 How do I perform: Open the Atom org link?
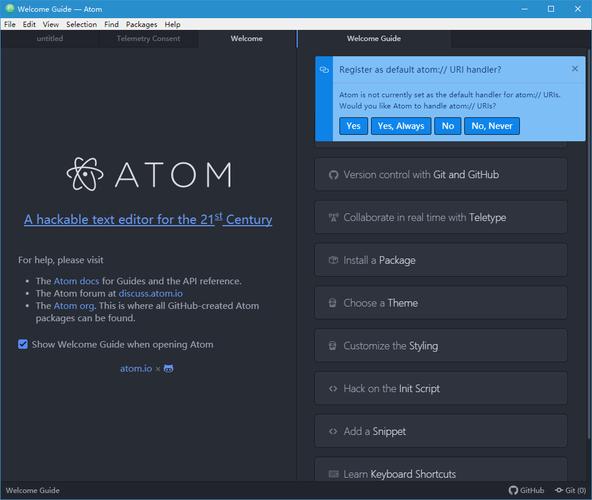point(75,306)
